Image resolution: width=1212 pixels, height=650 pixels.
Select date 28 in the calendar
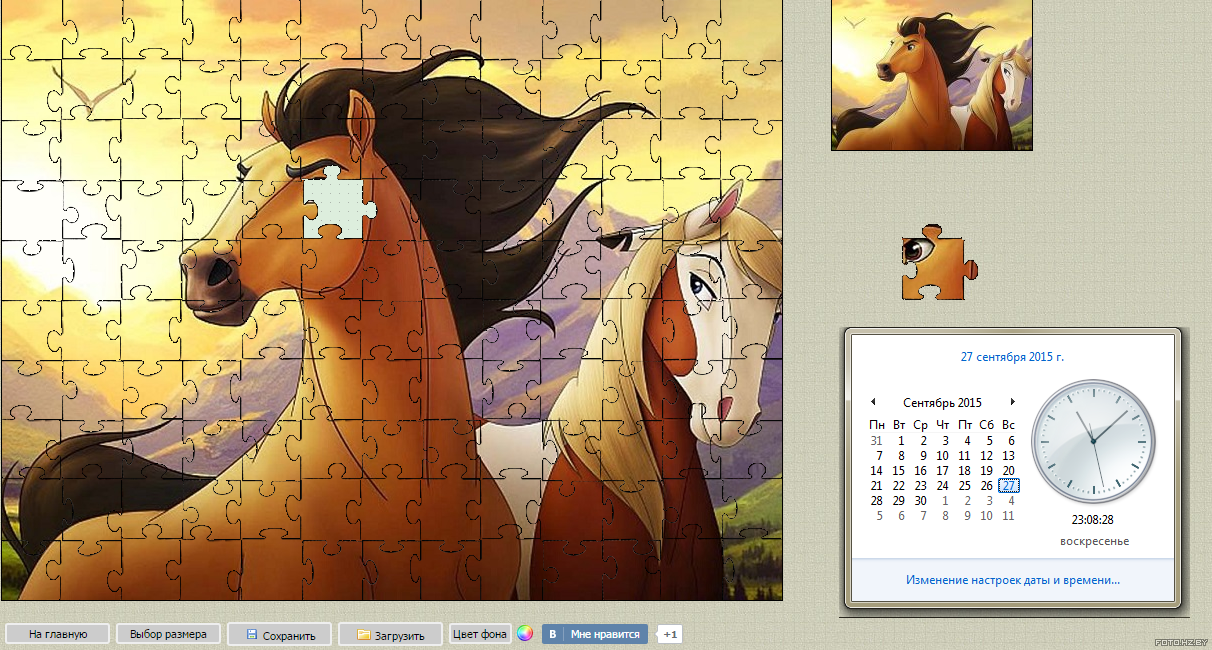[877, 501]
